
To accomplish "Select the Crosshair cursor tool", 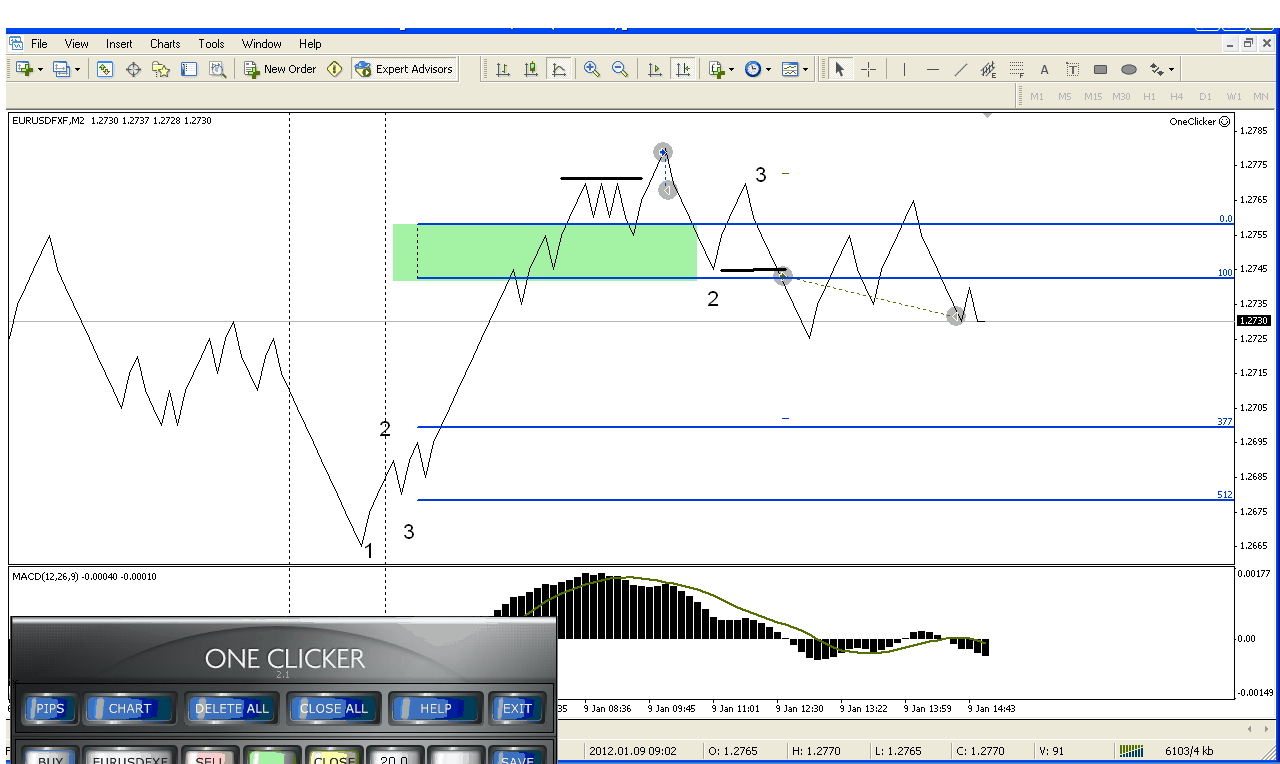I will [868, 69].
